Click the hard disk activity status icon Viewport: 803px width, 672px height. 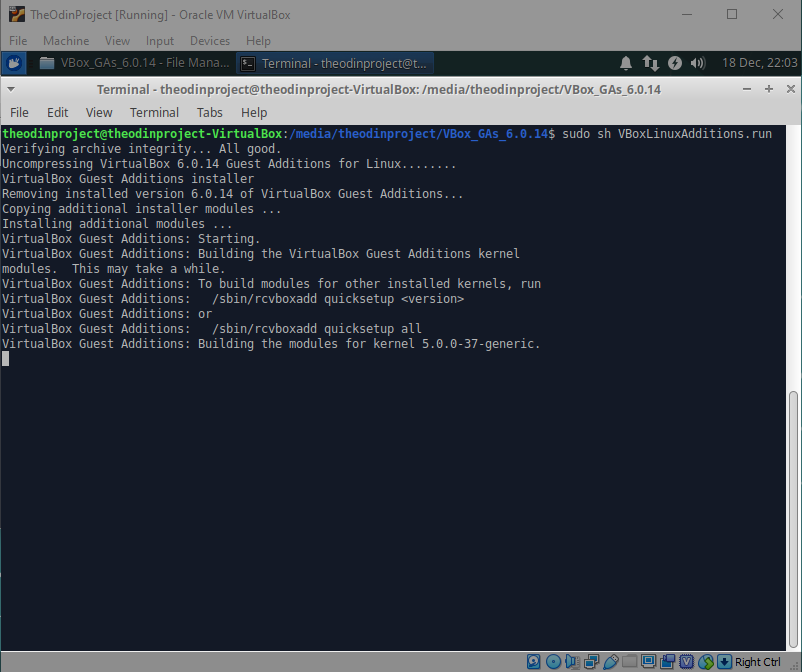(x=533, y=662)
